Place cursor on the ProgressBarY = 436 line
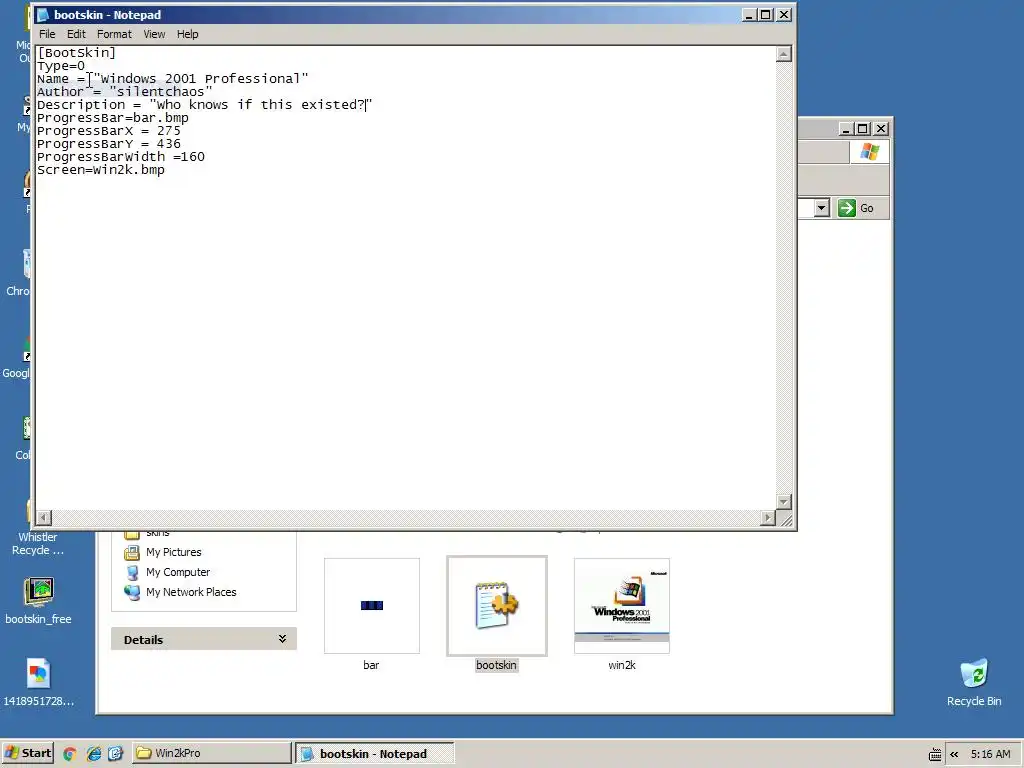The height and width of the screenshot is (768, 1024). point(108,144)
